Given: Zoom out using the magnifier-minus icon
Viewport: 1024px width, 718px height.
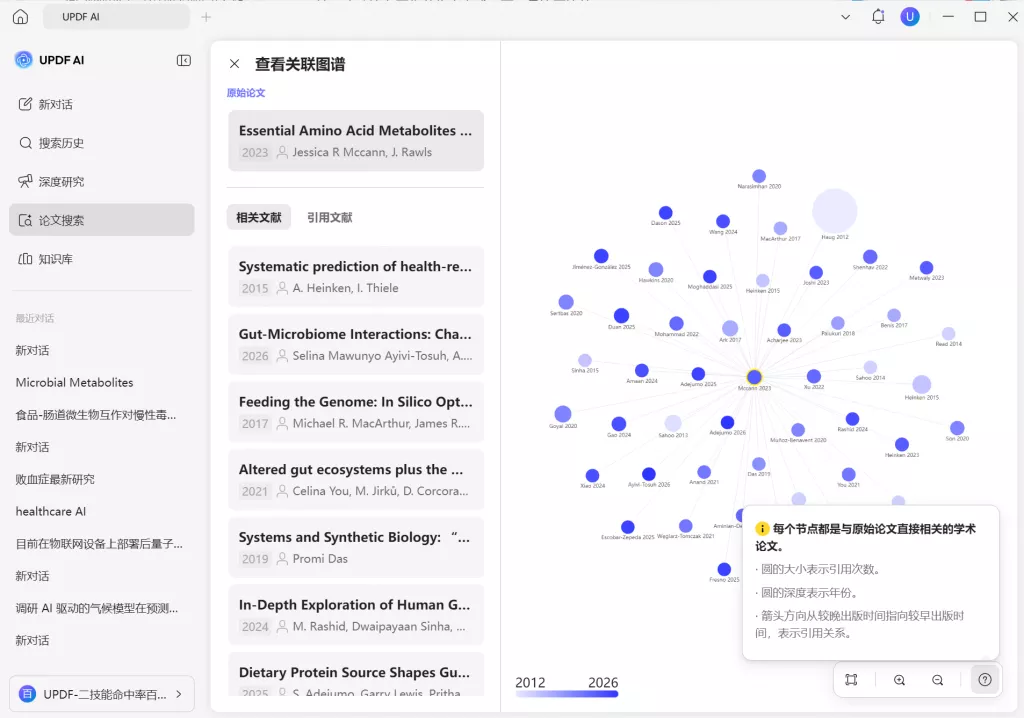Looking at the screenshot, I should (x=936, y=679).
